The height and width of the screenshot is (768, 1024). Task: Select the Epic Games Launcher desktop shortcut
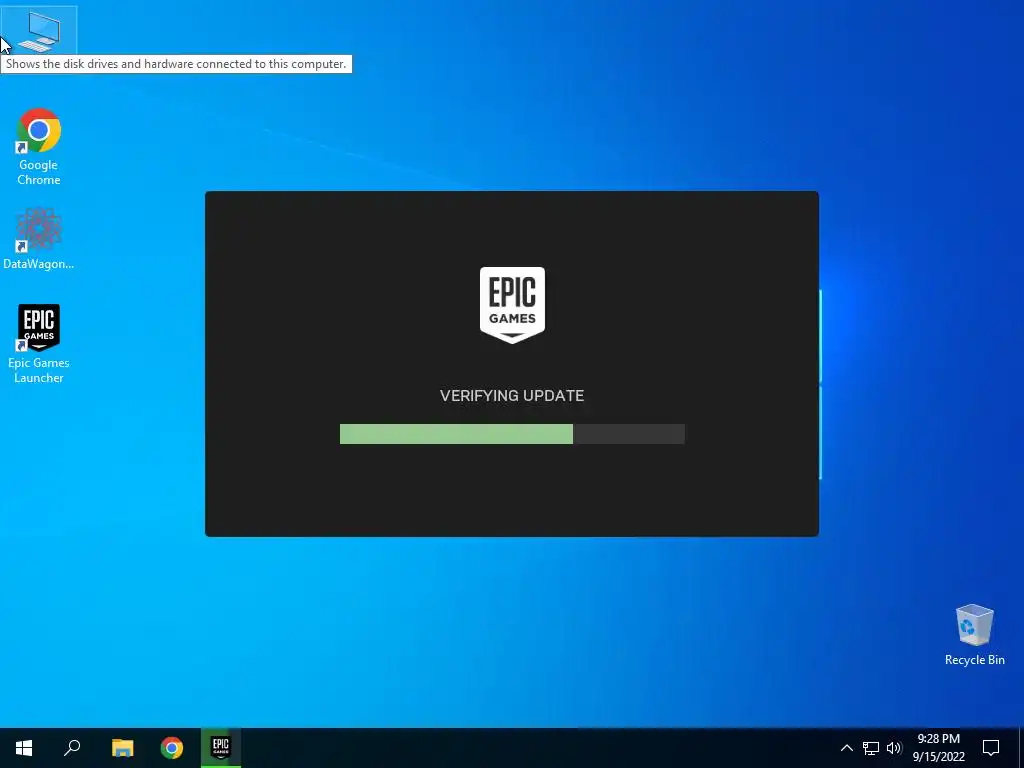39,344
